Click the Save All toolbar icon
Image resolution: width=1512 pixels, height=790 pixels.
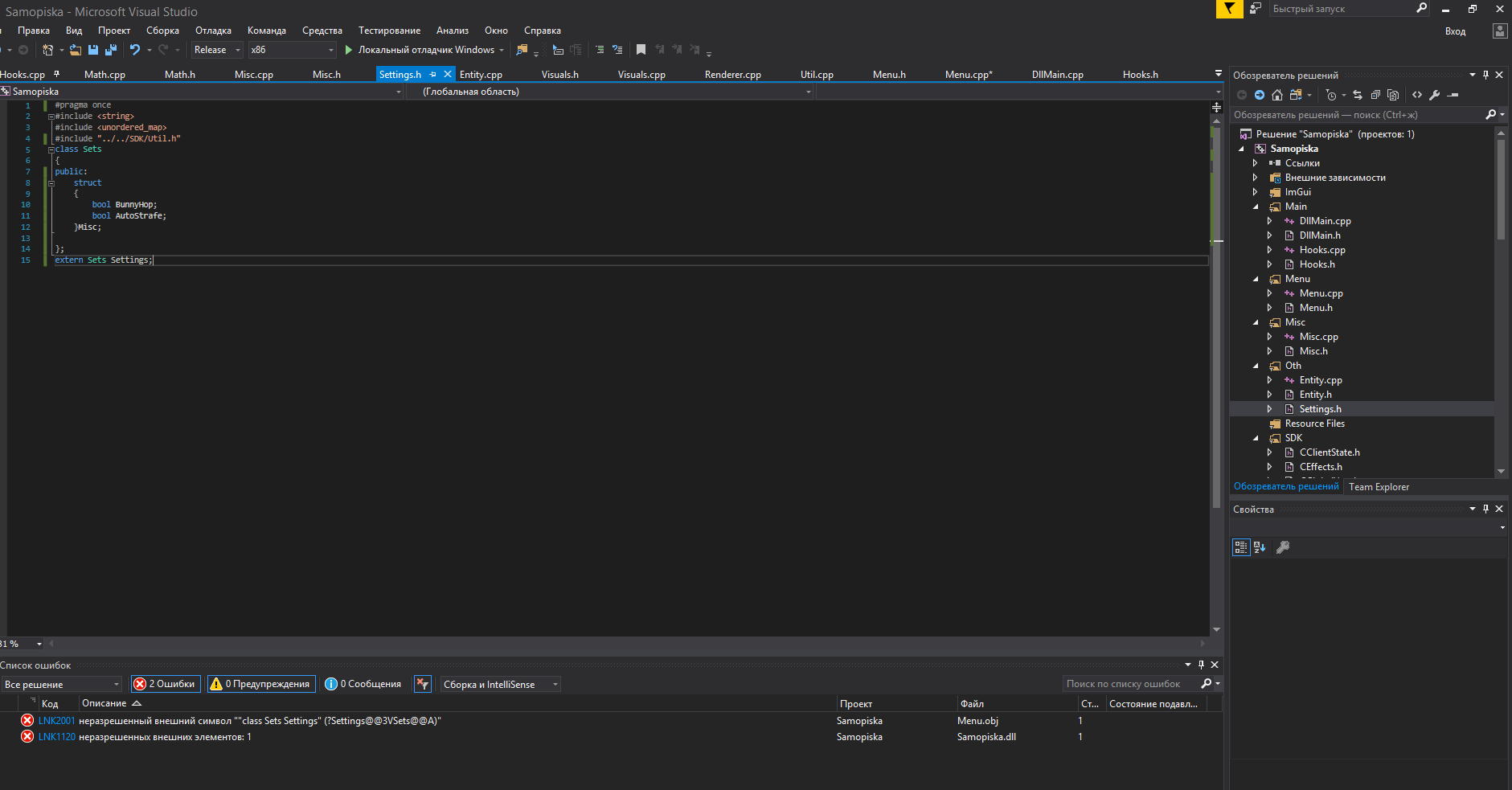click(x=111, y=50)
